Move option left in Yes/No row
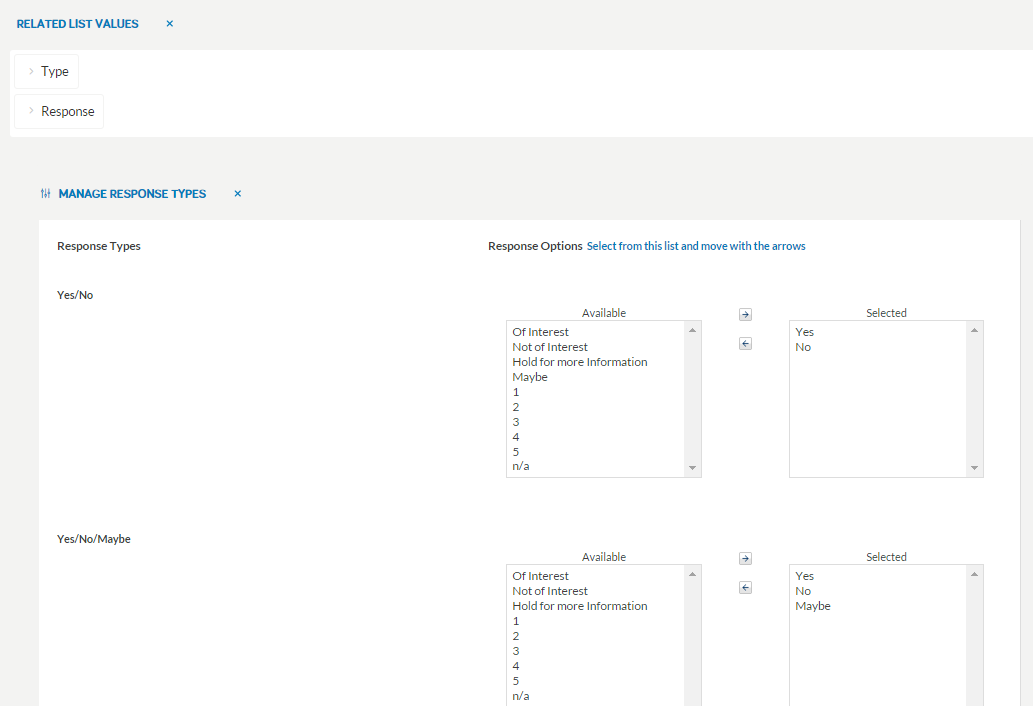The width and height of the screenshot is (1033, 706). pos(745,344)
